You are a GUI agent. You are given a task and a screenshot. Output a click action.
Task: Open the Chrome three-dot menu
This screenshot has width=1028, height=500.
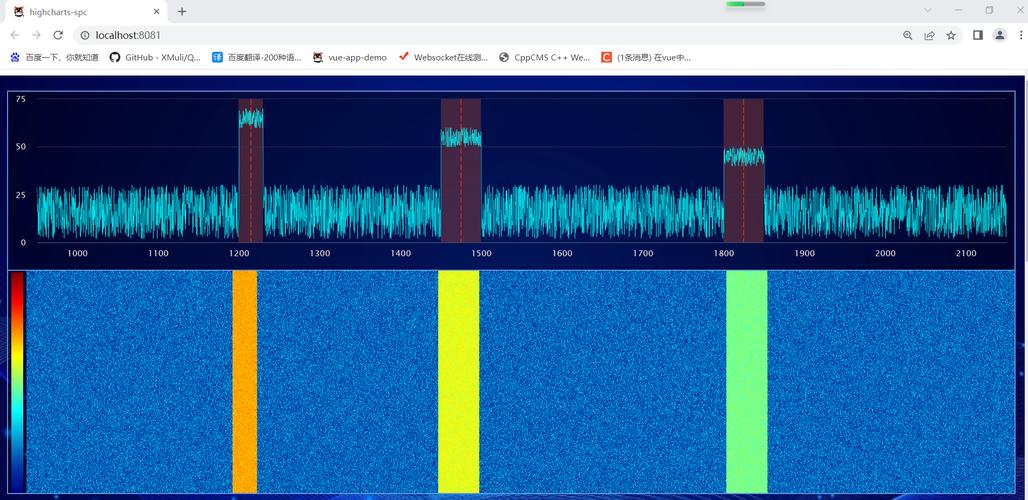point(1019,35)
